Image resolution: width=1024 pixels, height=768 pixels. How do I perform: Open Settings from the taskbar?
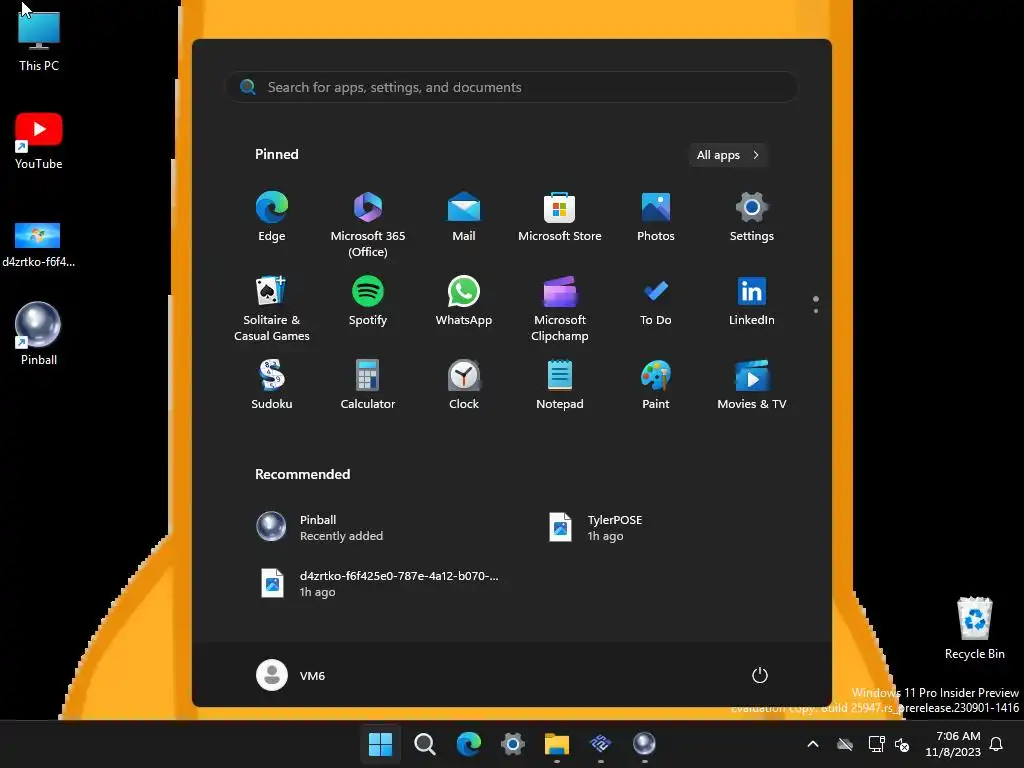pos(513,743)
